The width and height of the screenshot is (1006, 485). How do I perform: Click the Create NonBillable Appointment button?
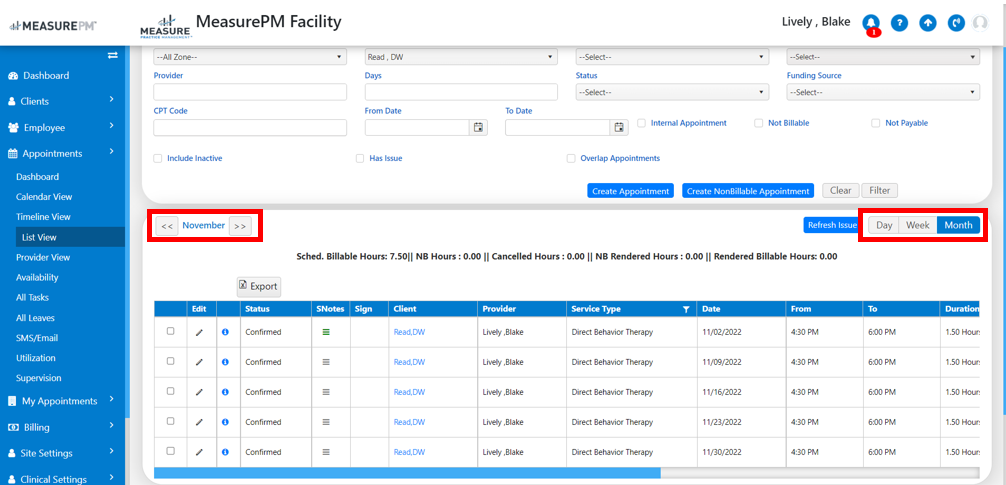(748, 191)
